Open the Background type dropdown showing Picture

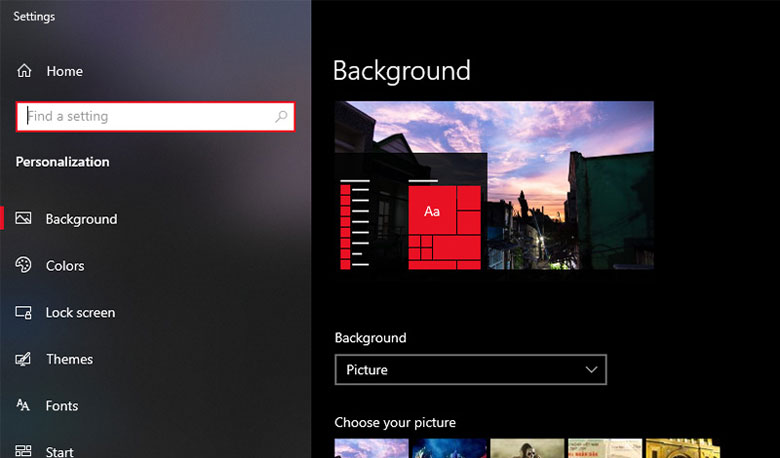pos(460,370)
